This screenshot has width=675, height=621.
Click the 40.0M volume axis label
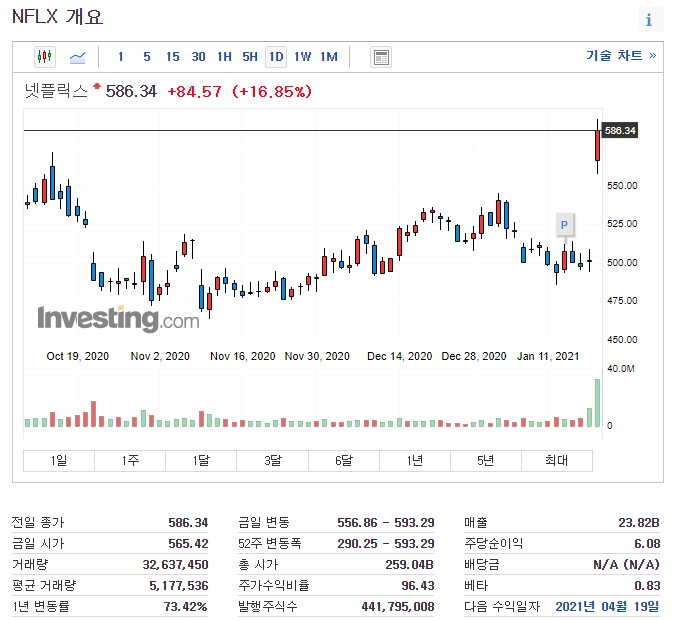coord(621,369)
